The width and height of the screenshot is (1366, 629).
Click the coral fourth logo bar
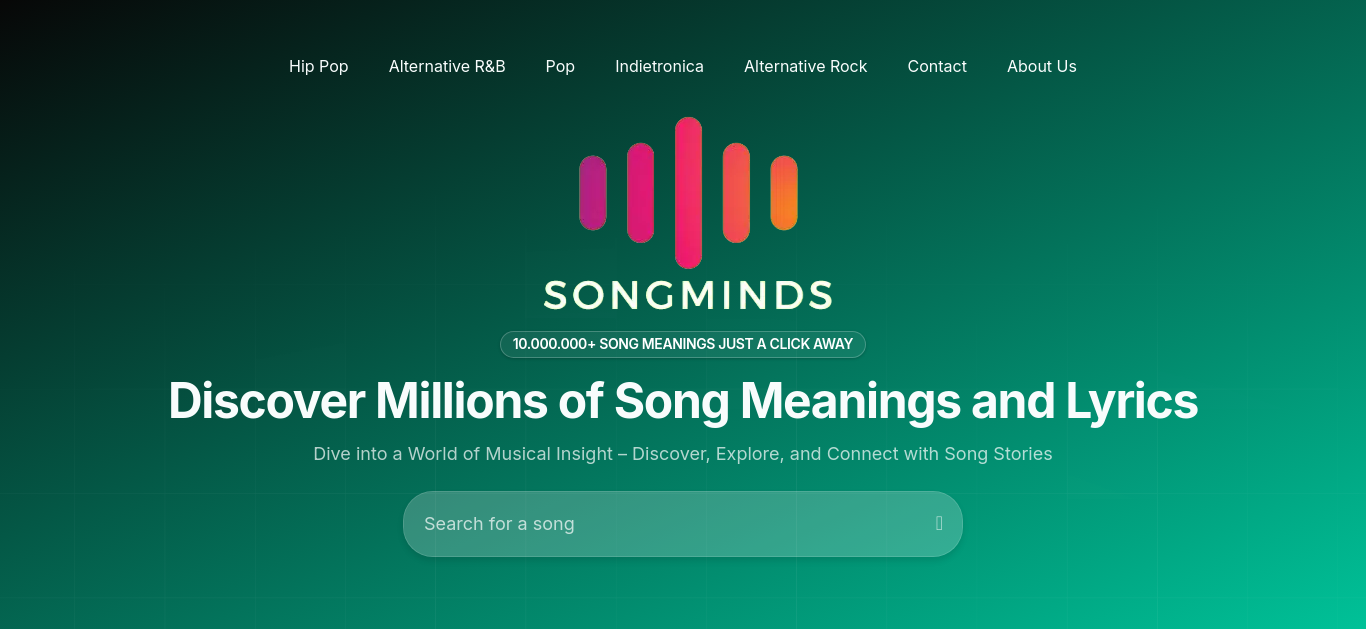click(736, 193)
